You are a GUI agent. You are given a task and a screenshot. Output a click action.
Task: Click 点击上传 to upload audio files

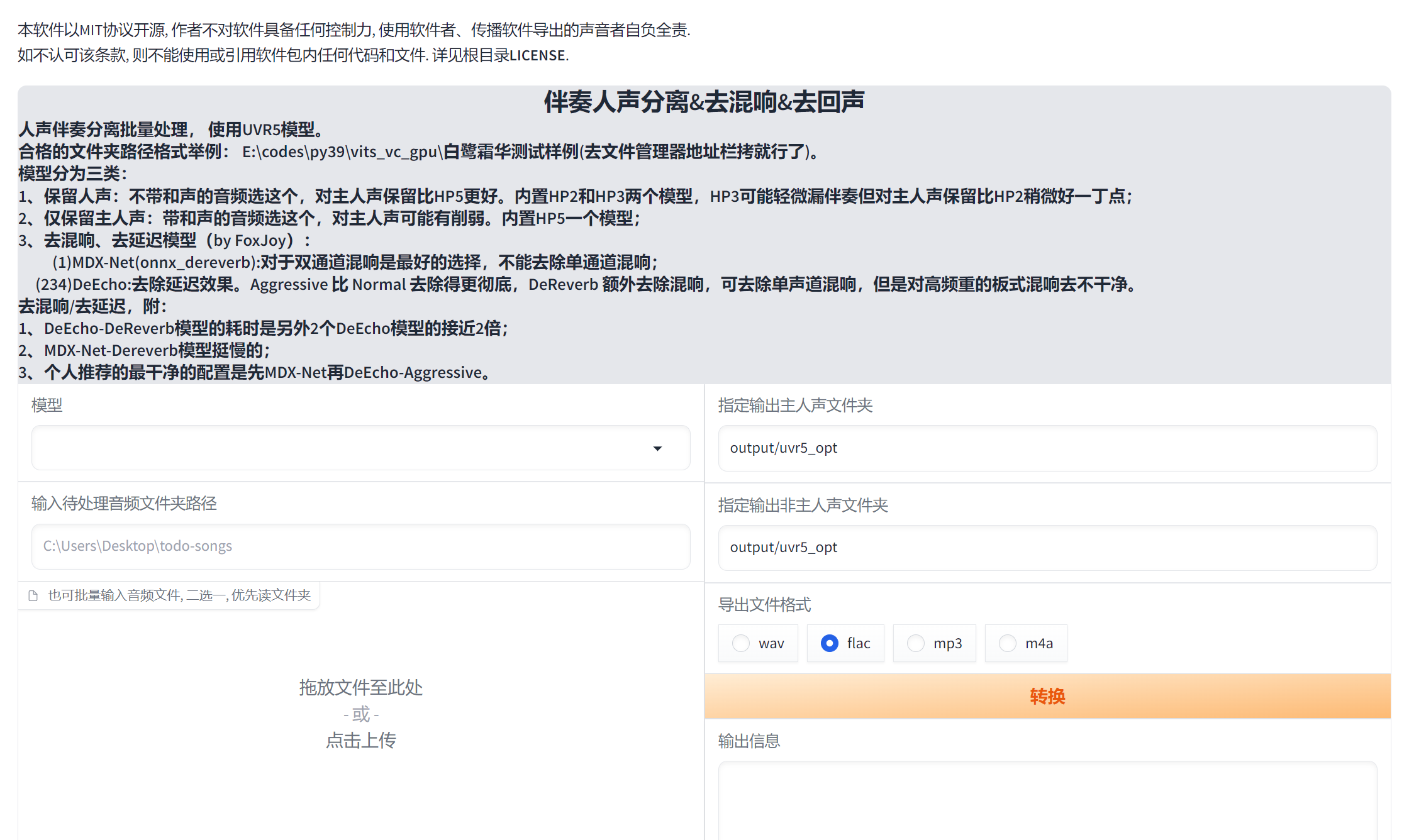click(x=360, y=740)
